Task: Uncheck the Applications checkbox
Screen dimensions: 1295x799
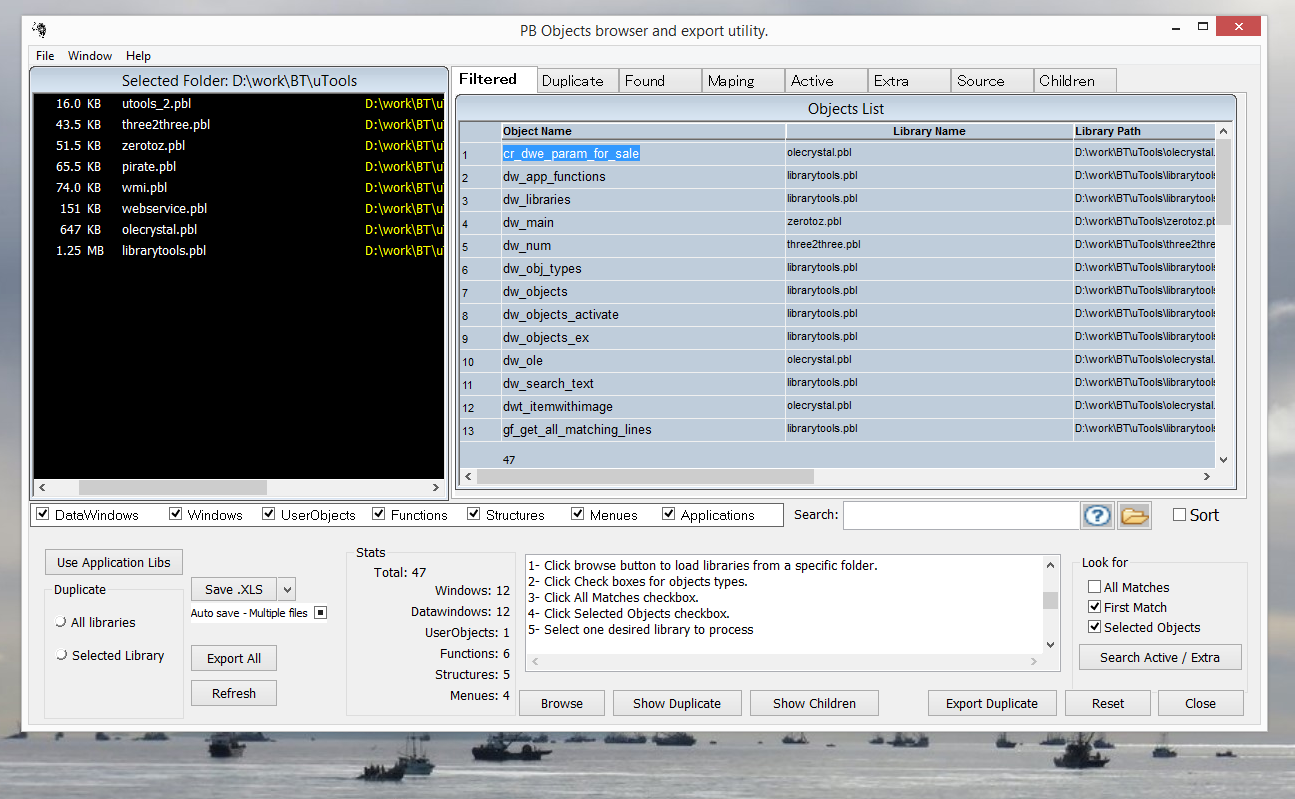Action: point(669,514)
